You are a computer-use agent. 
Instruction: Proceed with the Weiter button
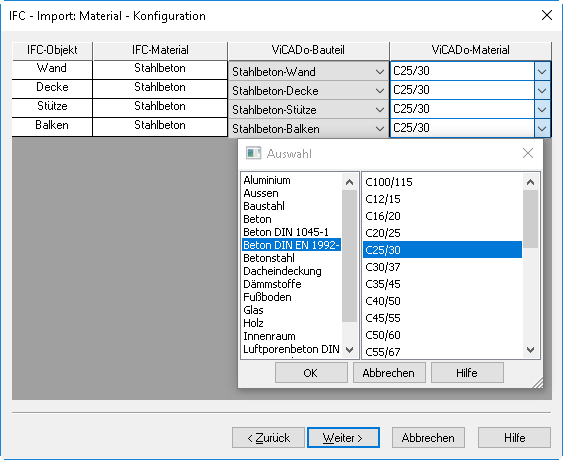pos(343,438)
